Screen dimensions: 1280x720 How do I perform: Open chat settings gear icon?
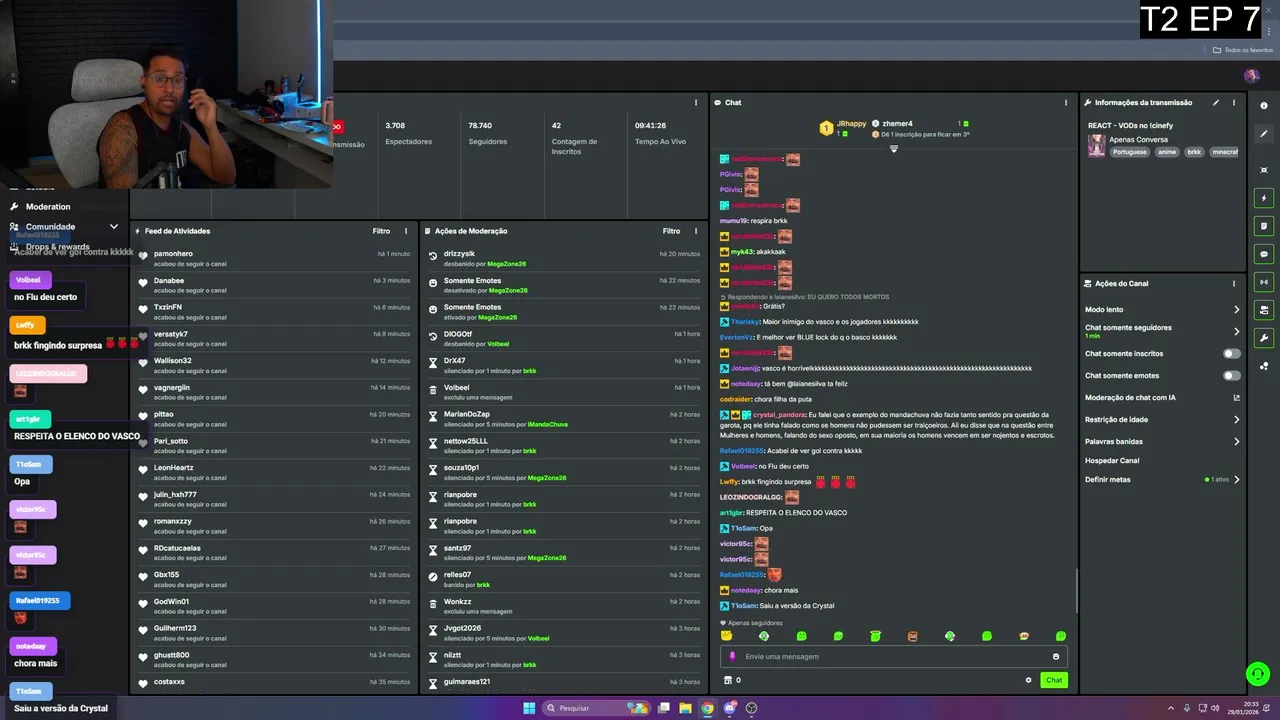click(1028, 680)
